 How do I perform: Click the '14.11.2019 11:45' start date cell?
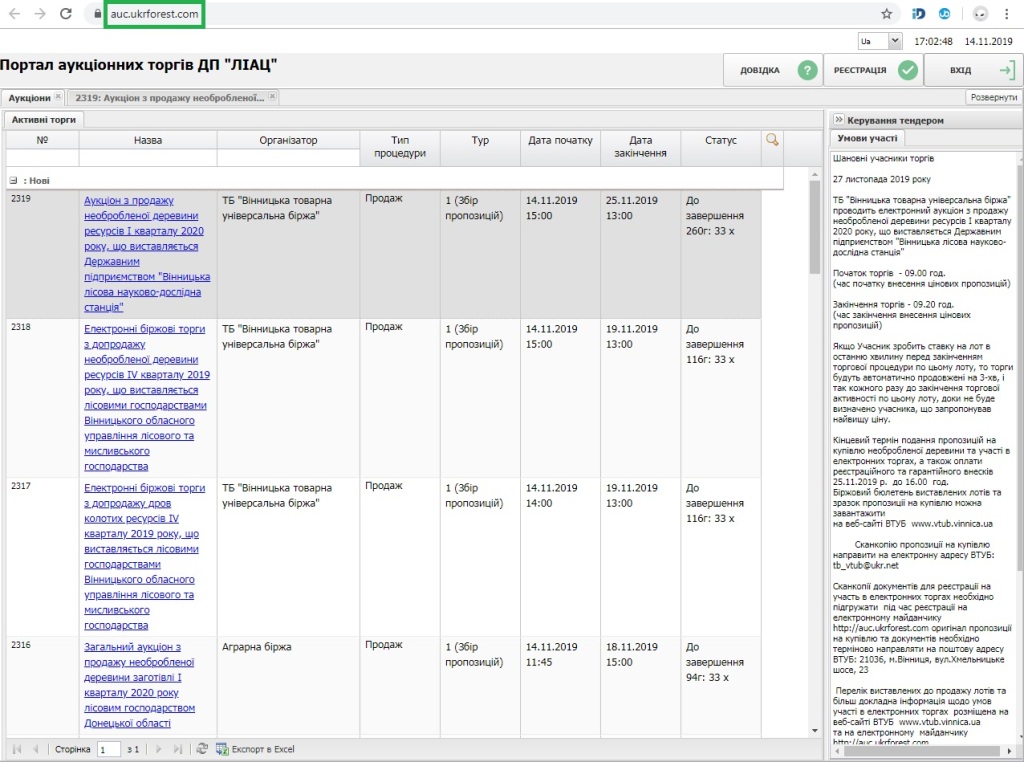pyautogui.click(x=560, y=686)
